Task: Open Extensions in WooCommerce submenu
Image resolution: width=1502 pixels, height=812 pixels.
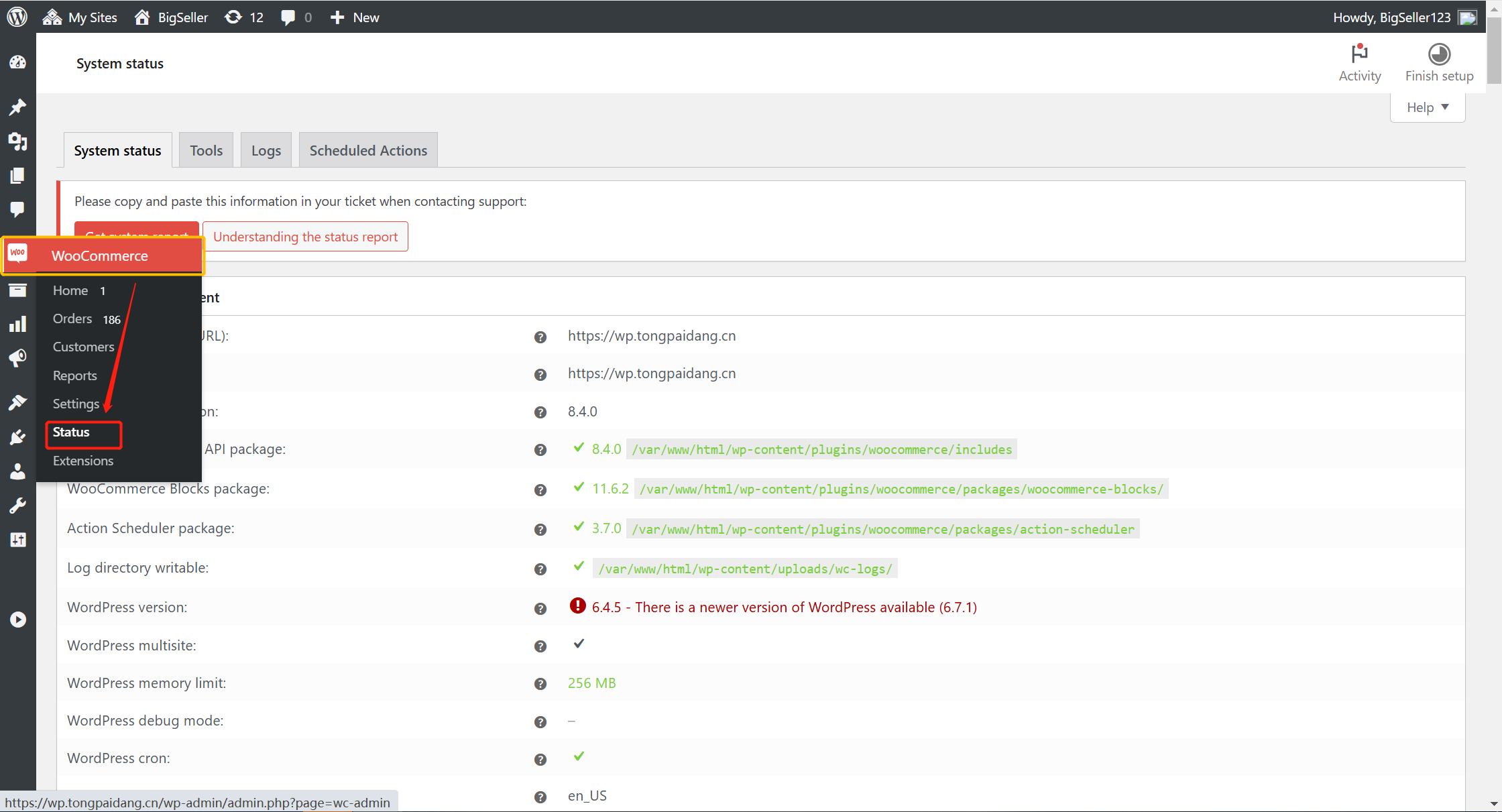Action: point(83,461)
